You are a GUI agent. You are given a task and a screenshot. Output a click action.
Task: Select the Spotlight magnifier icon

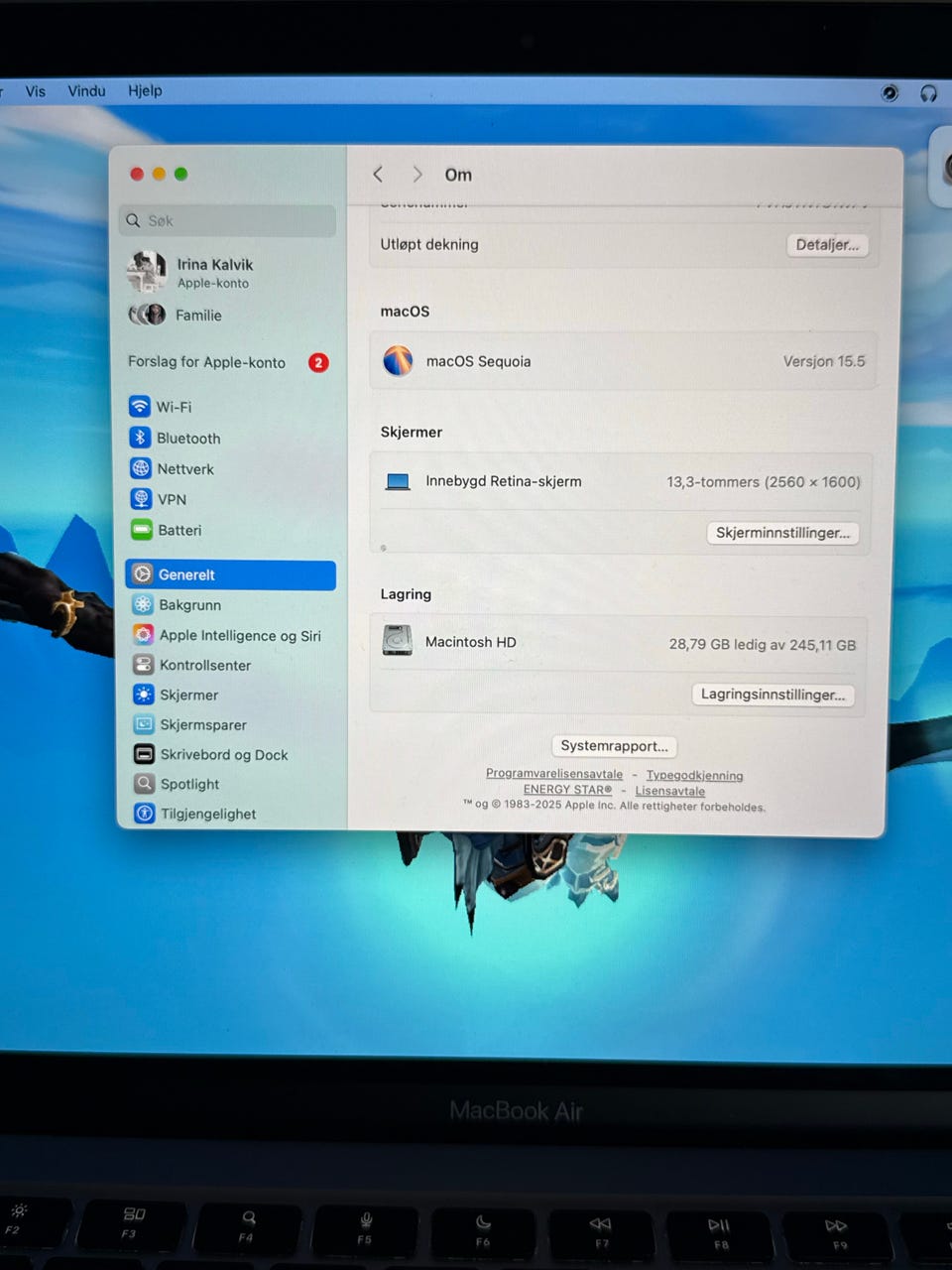point(145,784)
